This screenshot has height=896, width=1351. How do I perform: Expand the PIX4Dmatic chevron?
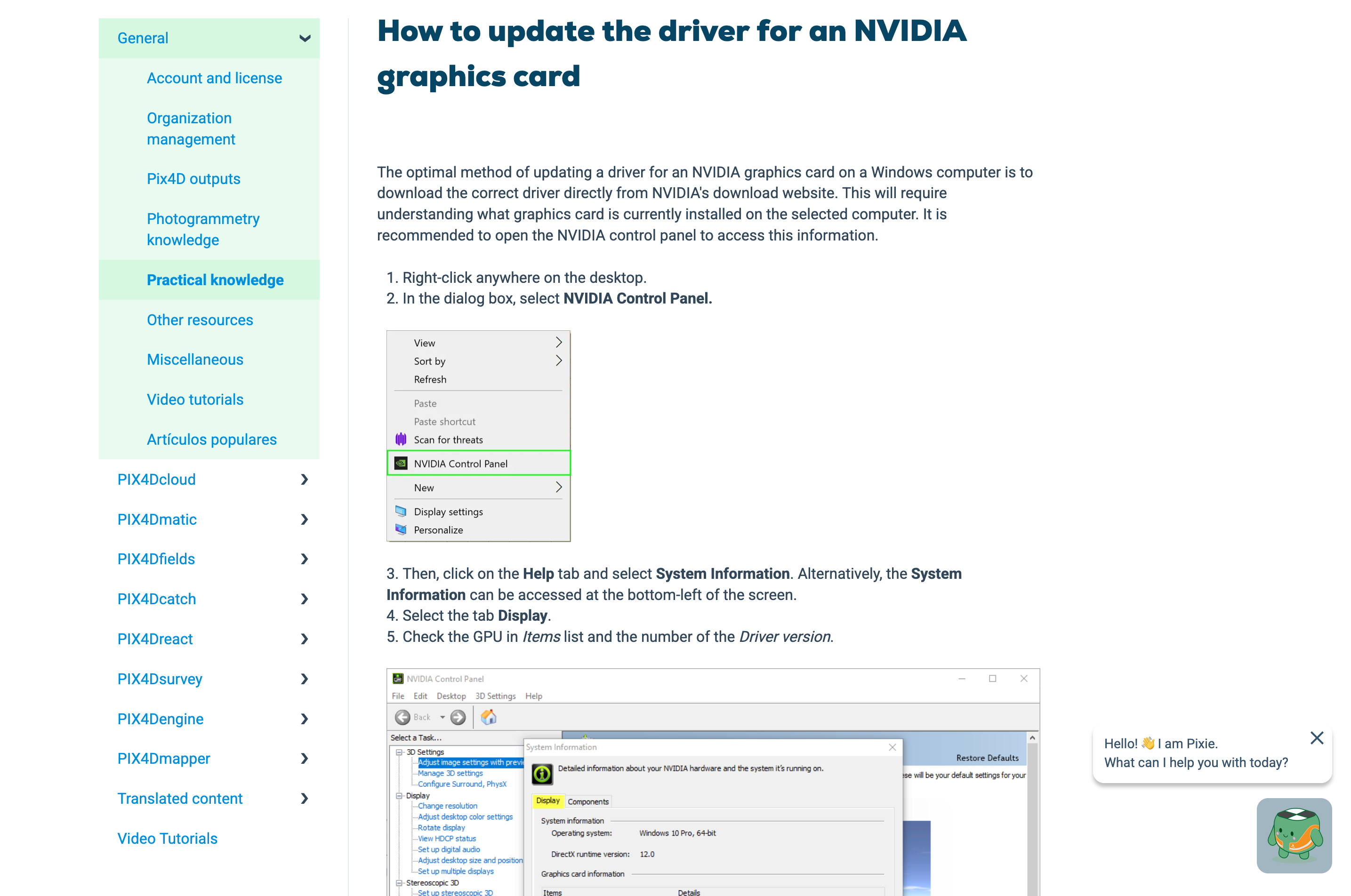[305, 520]
